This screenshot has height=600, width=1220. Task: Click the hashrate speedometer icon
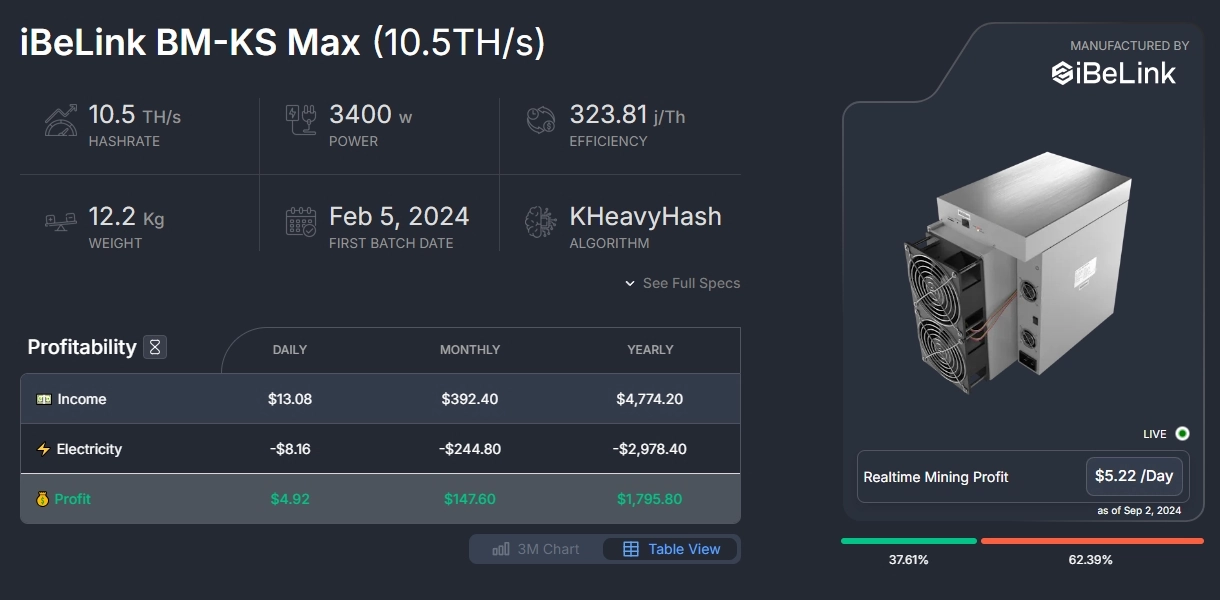click(x=61, y=120)
